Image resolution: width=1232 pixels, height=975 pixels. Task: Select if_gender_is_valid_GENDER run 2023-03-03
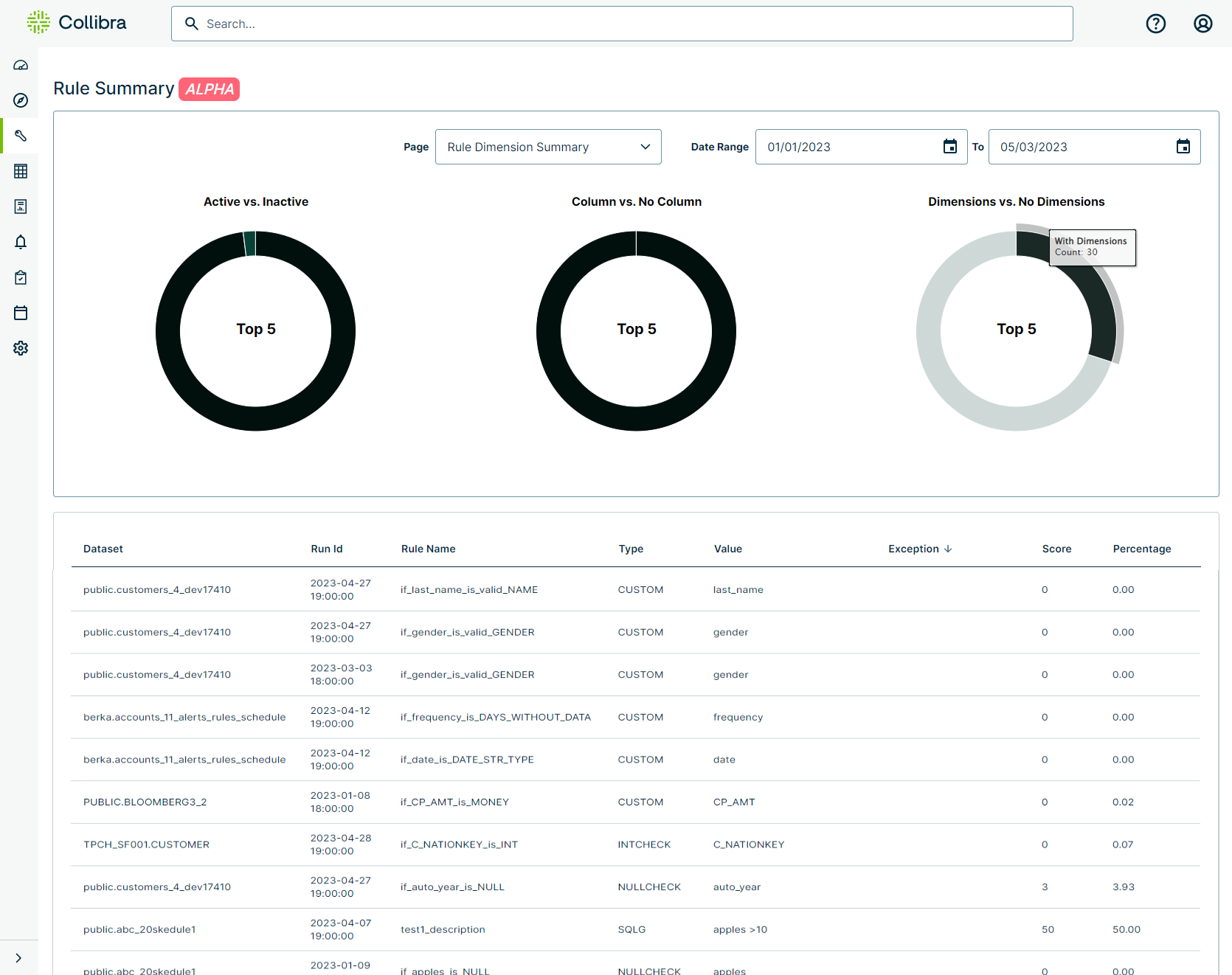point(468,675)
